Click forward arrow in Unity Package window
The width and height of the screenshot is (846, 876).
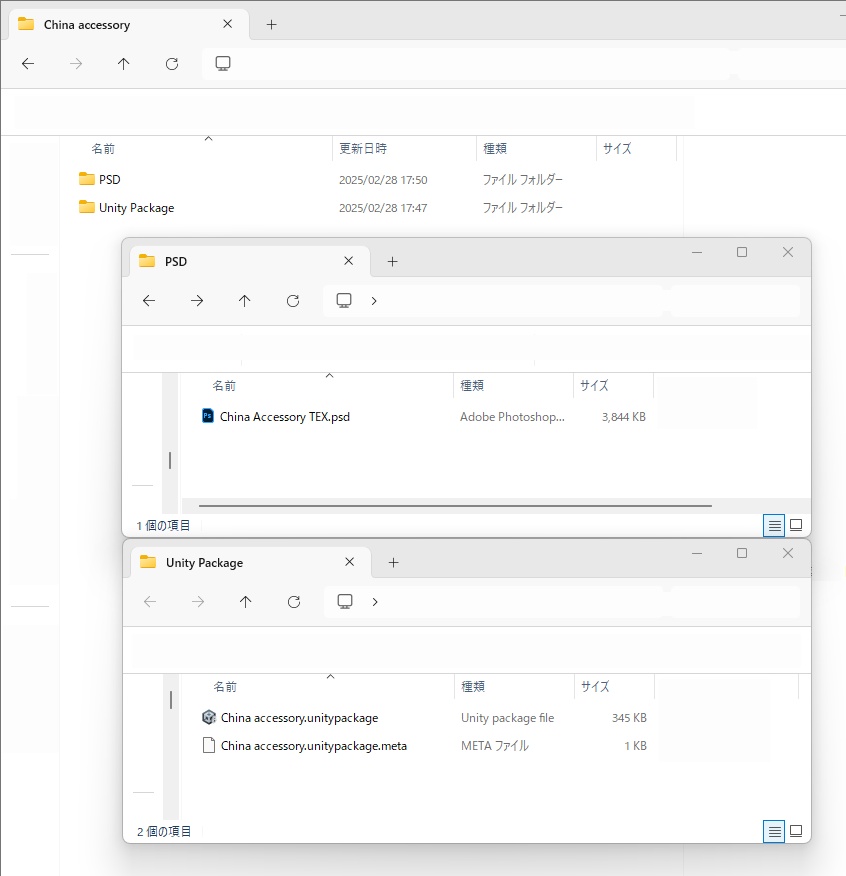click(x=198, y=602)
